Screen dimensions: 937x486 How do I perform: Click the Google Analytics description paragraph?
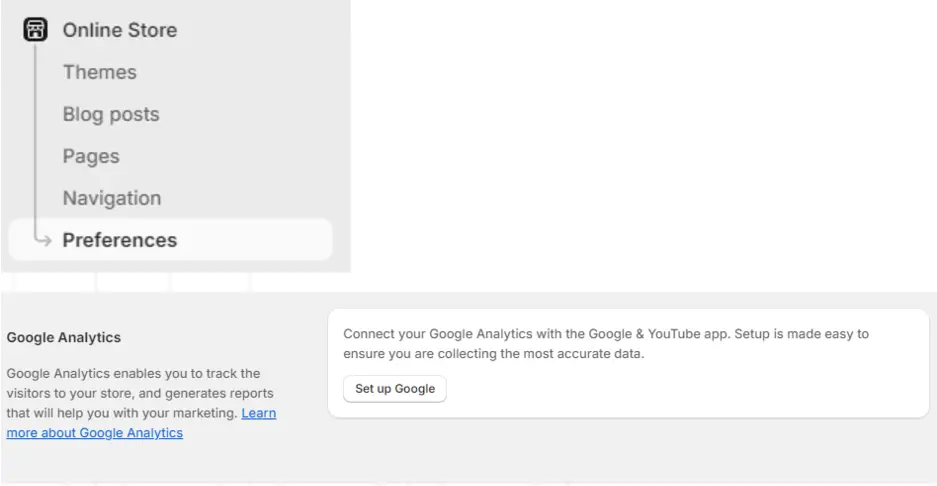pyautogui.click(x=141, y=403)
